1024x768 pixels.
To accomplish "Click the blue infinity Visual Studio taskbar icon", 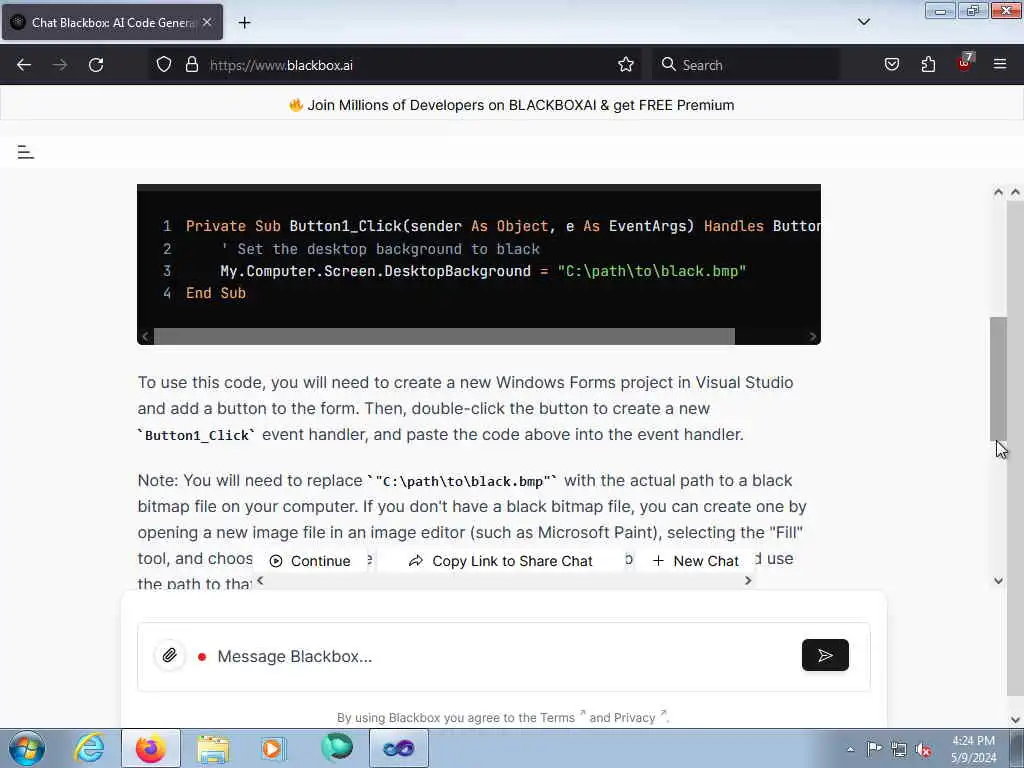I will 398,748.
